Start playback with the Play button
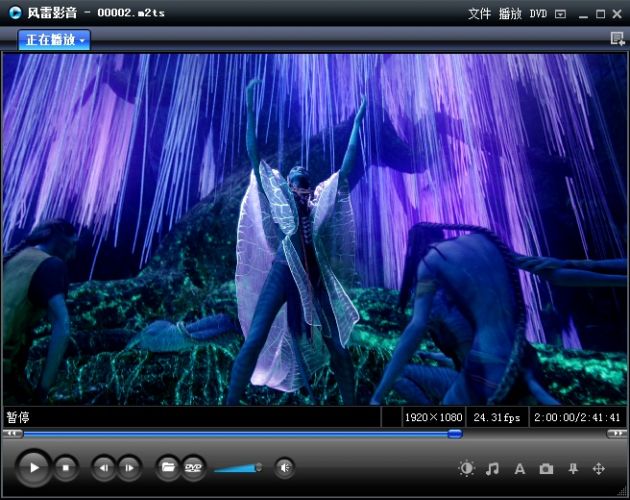This screenshot has width=630, height=500. [x=34, y=467]
